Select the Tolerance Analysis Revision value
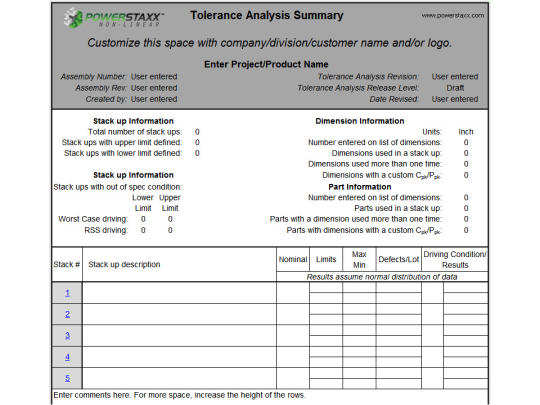The width and height of the screenshot is (540, 405). [x=455, y=76]
